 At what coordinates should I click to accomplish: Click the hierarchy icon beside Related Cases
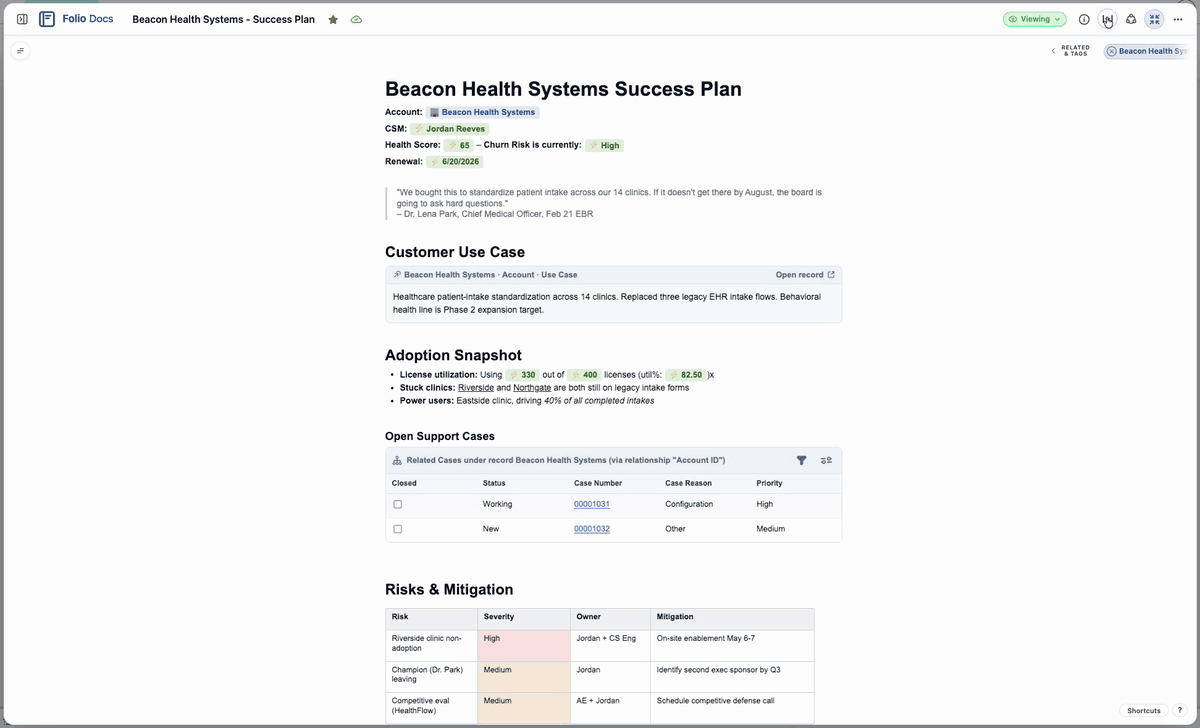[x=397, y=460]
